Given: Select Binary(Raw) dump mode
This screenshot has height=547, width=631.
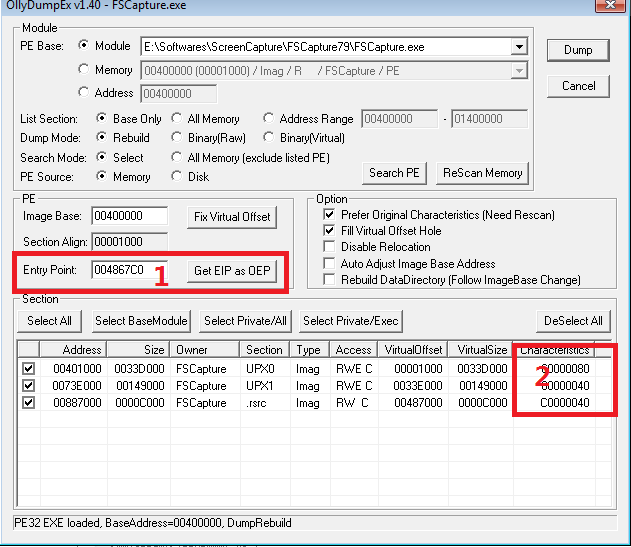Looking at the screenshot, I should click(176, 137).
